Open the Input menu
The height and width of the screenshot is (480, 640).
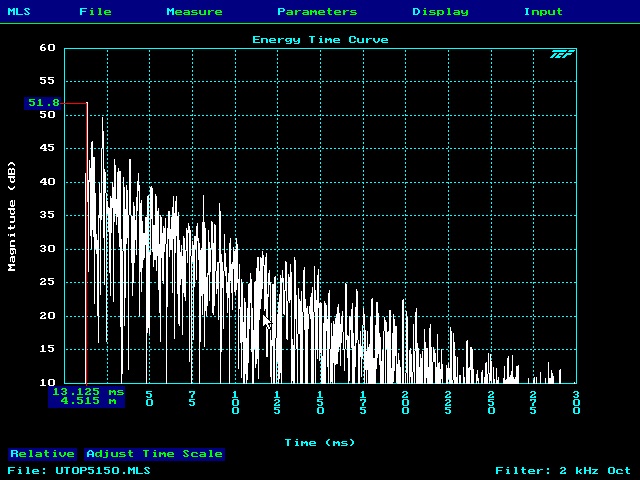click(543, 11)
